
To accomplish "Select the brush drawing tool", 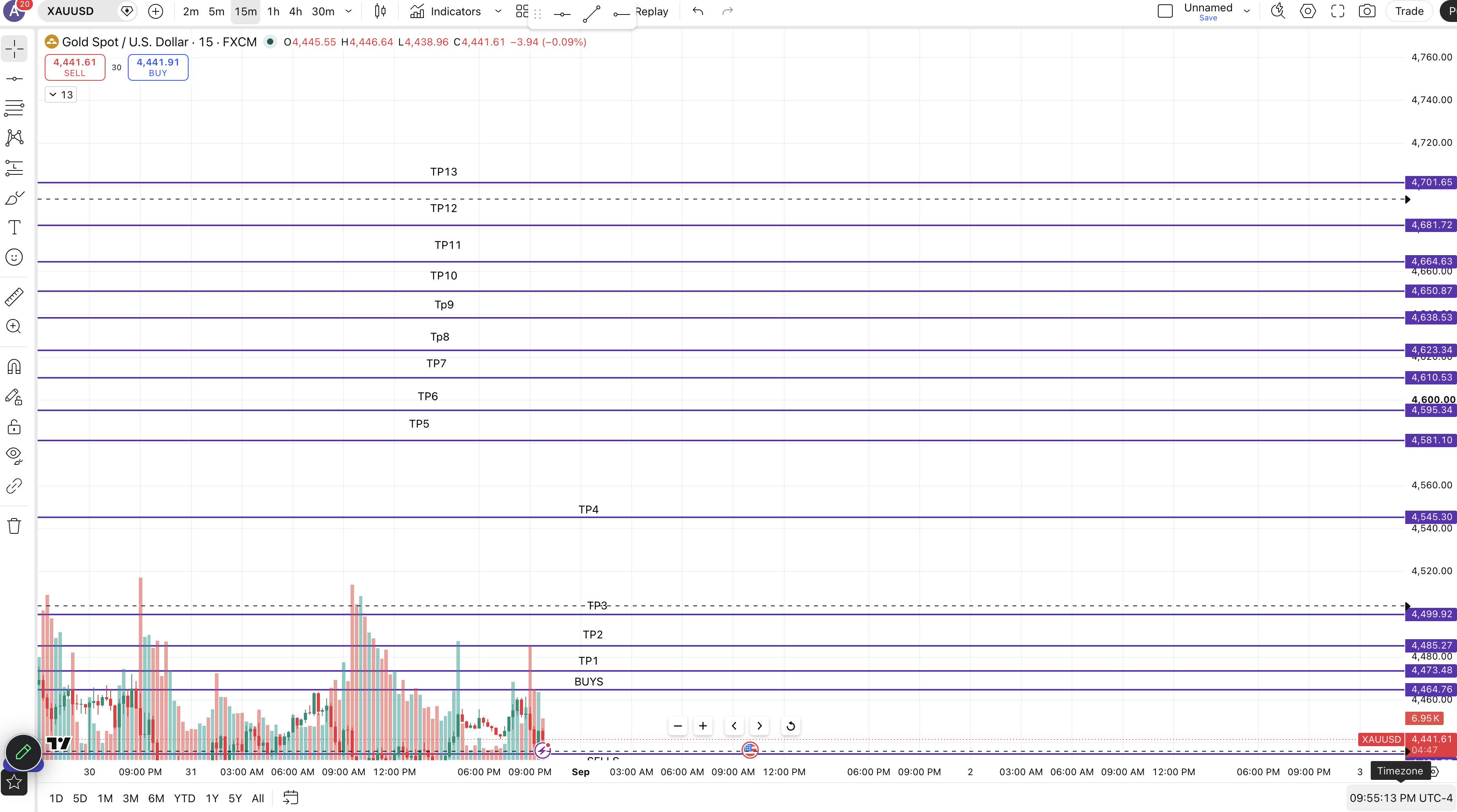I will [x=14, y=198].
